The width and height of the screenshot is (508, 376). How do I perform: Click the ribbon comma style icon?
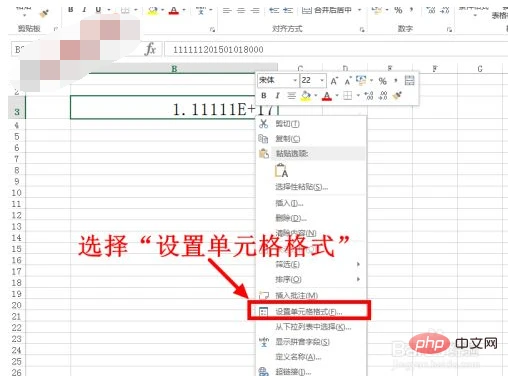pos(412,10)
